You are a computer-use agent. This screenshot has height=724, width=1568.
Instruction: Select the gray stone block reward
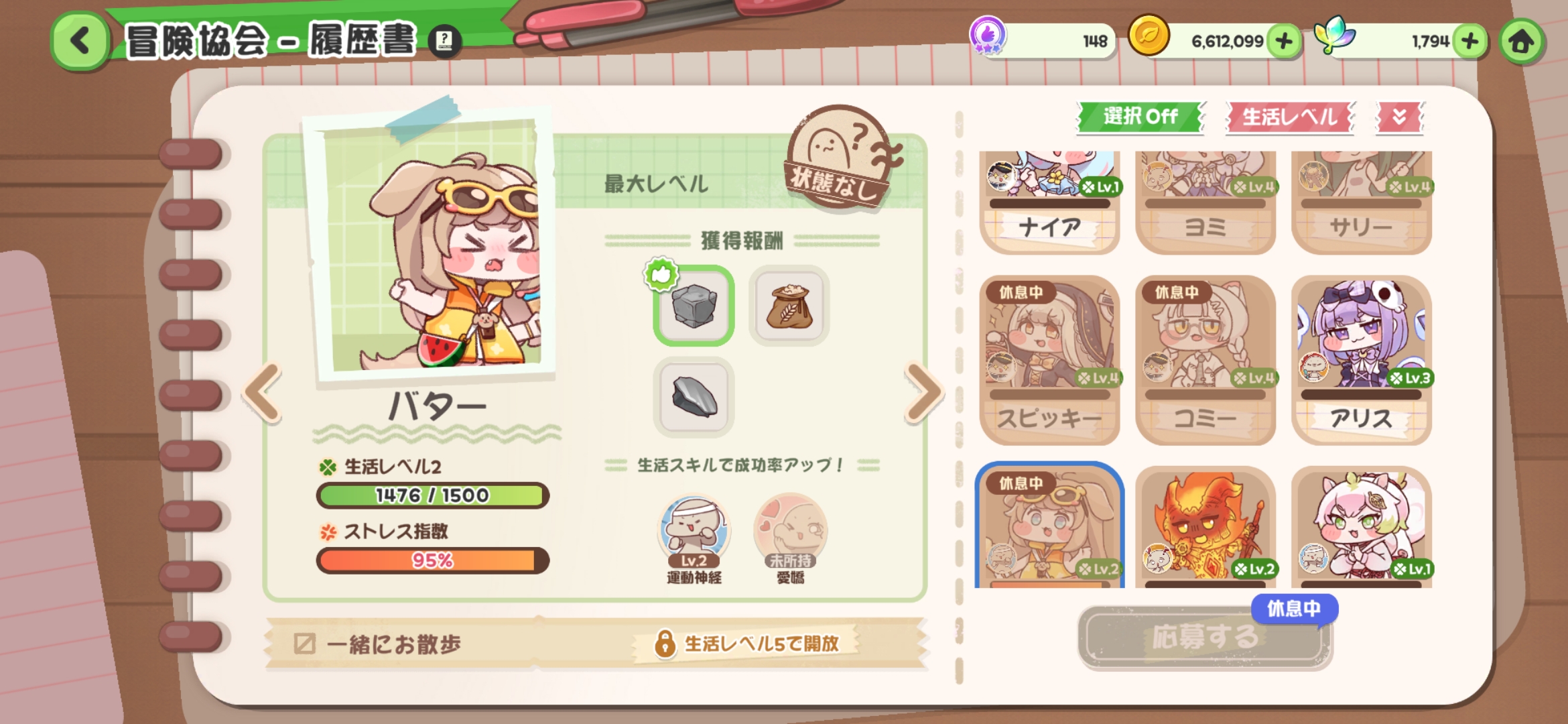tap(694, 306)
